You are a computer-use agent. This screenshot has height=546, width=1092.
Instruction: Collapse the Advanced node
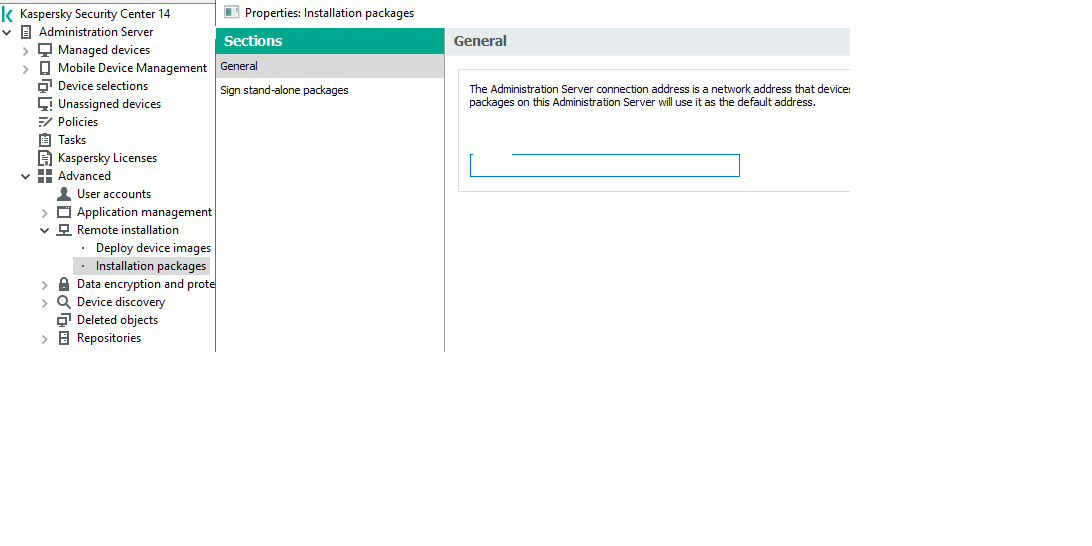(x=26, y=176)
